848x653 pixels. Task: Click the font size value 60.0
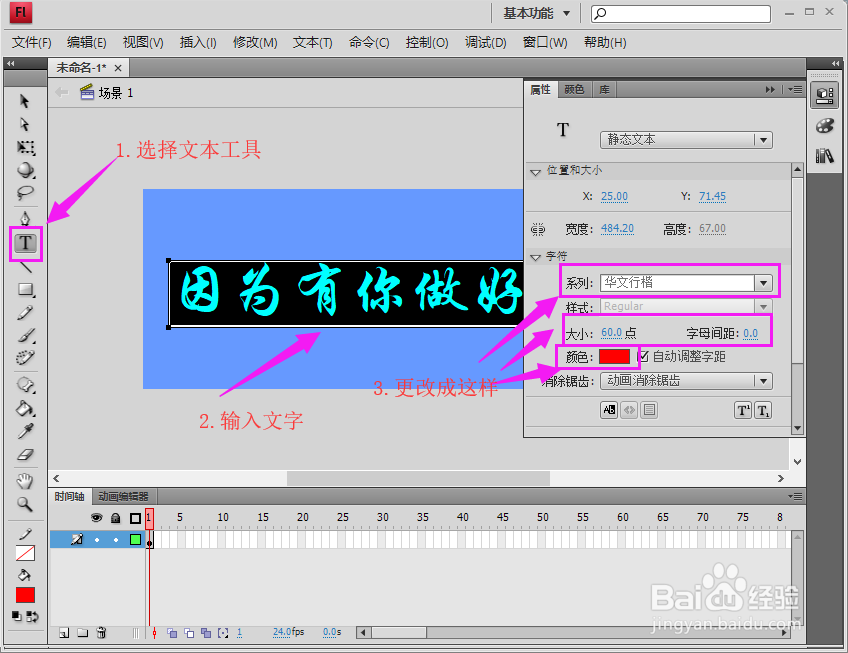tap(611, 332)
